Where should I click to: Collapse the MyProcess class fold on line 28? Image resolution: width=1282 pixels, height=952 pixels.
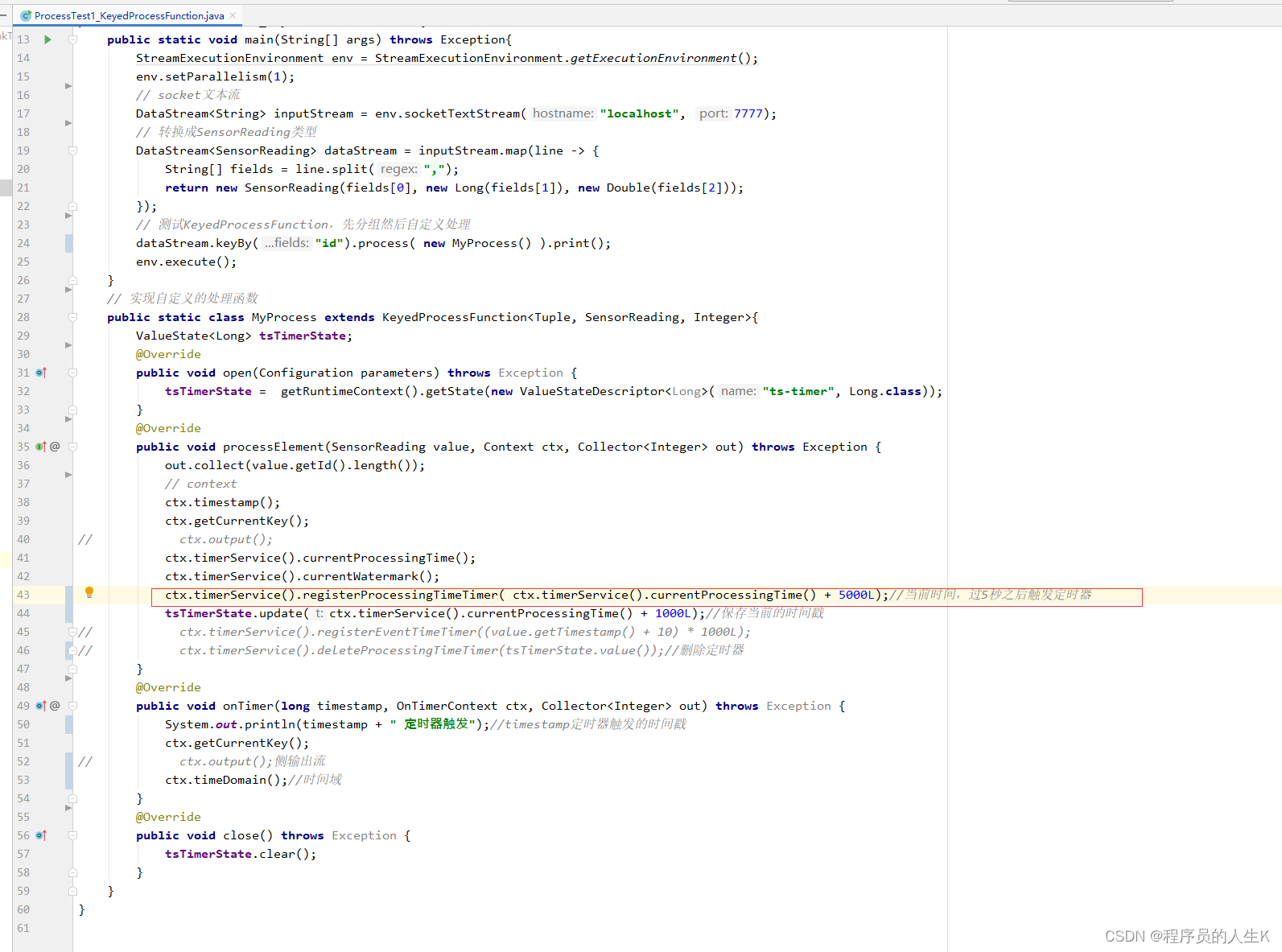pos(72,317)
